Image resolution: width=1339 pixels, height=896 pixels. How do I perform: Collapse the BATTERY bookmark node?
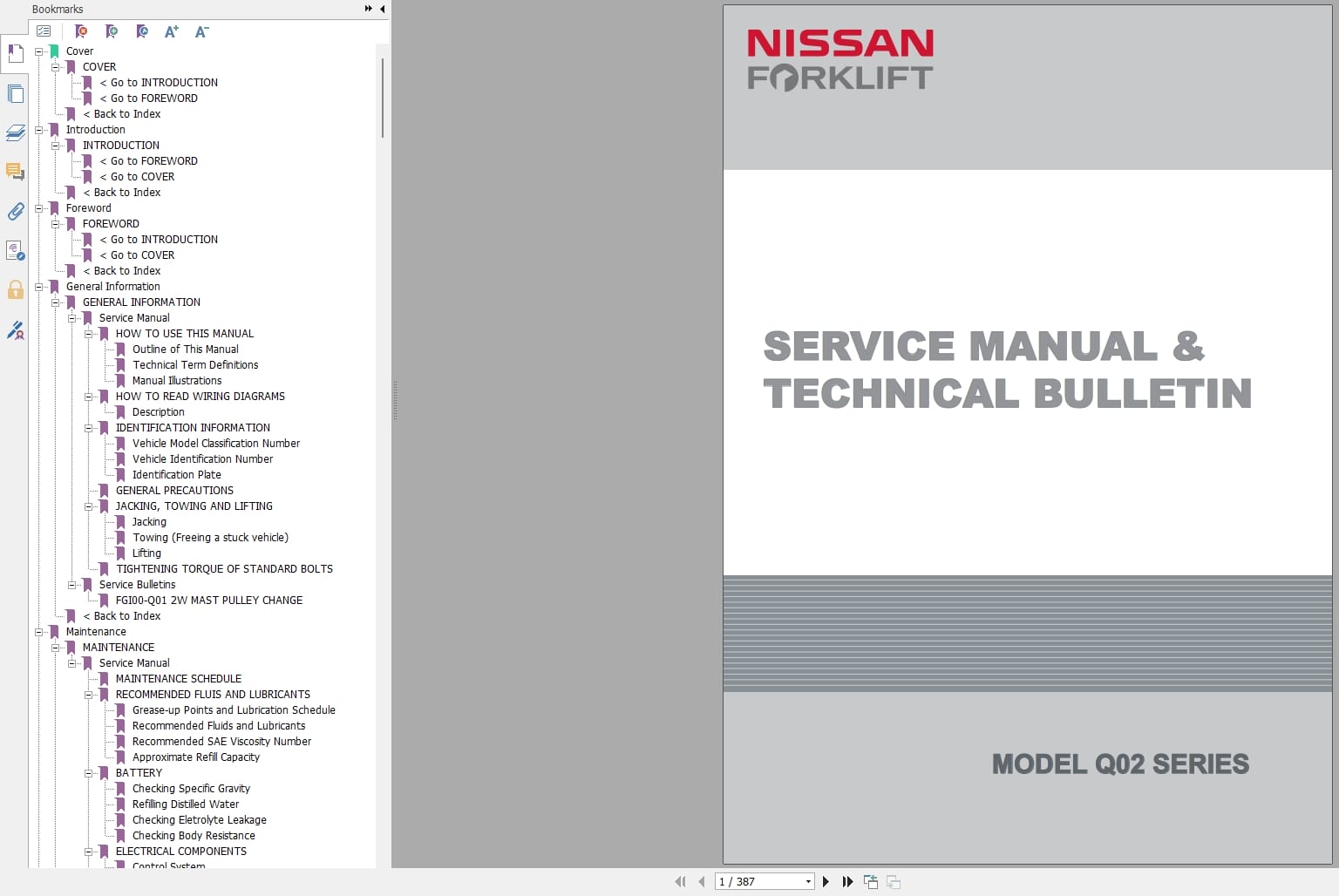(x=88, y=773)
